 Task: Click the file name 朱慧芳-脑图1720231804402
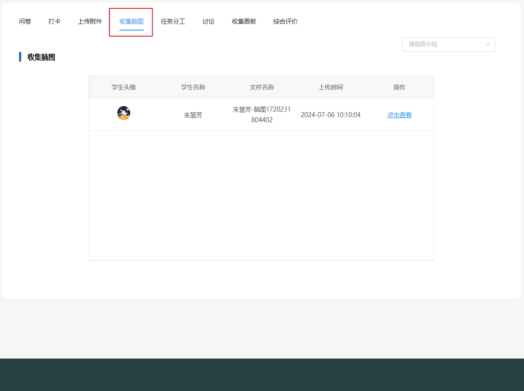[x=262, y=115]
